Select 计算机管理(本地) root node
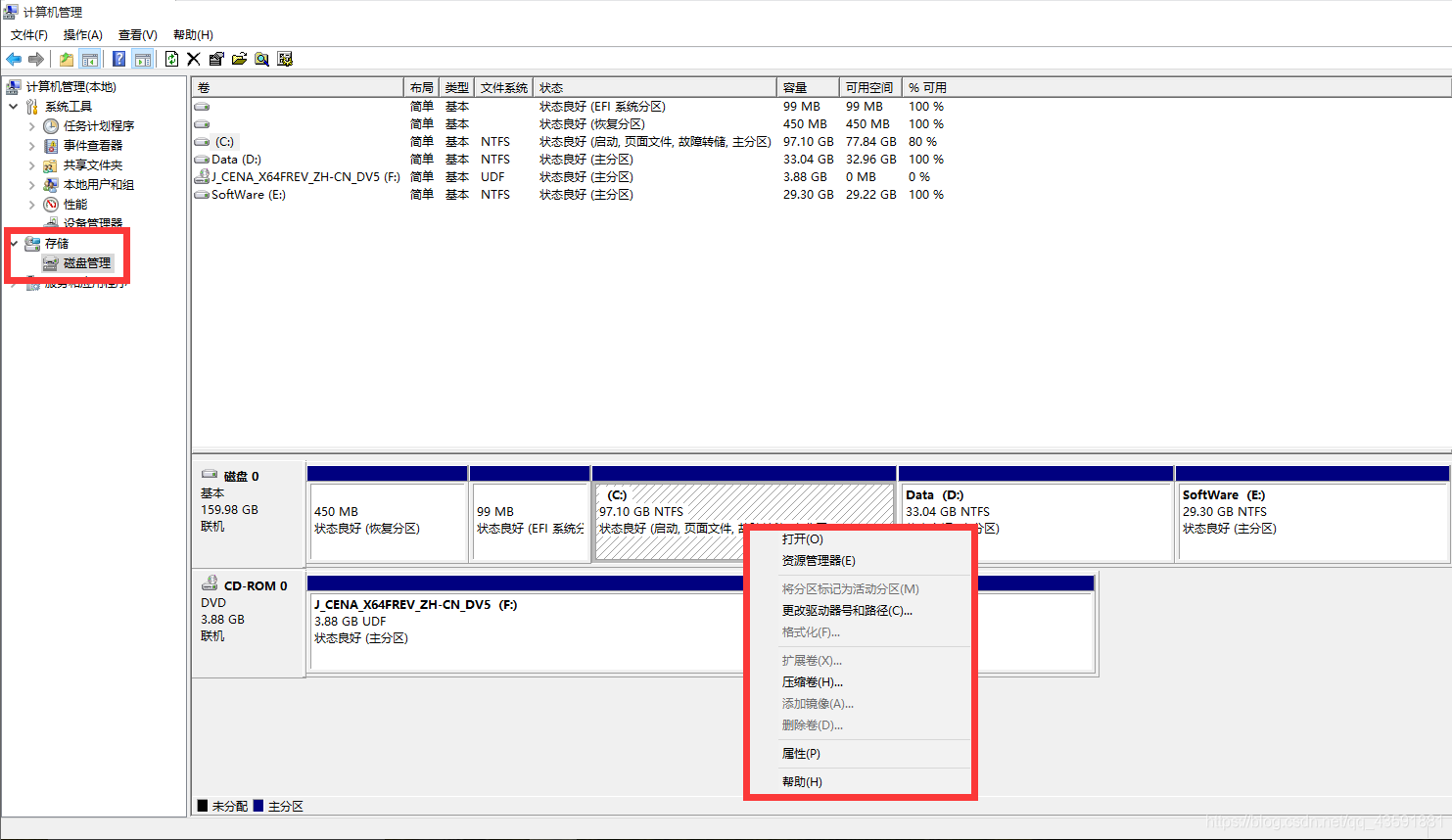The image size is (1452, 840). (70, 87)
